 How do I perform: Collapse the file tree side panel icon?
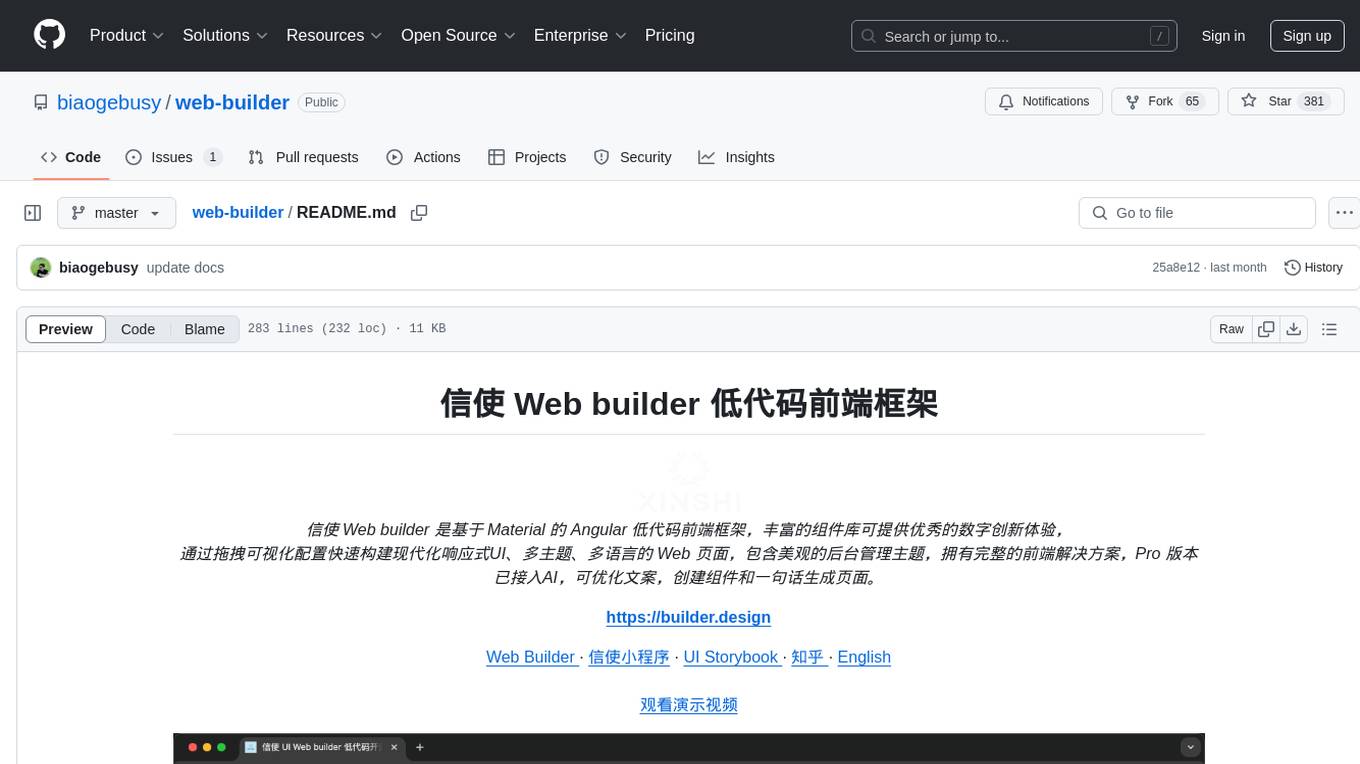33,213
